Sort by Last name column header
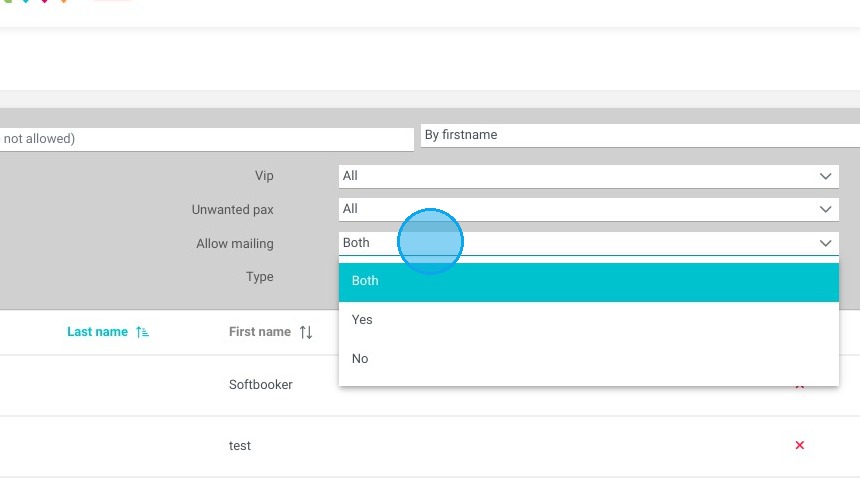 [x=97, y=332]
